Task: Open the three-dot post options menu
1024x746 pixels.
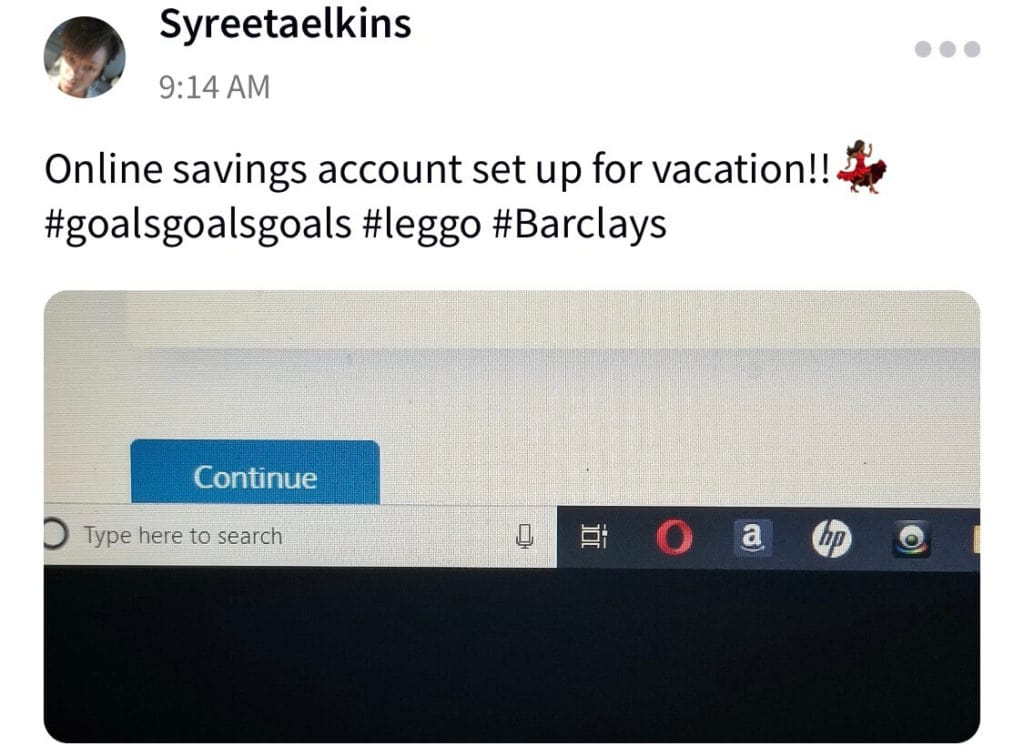Action: 947,49
